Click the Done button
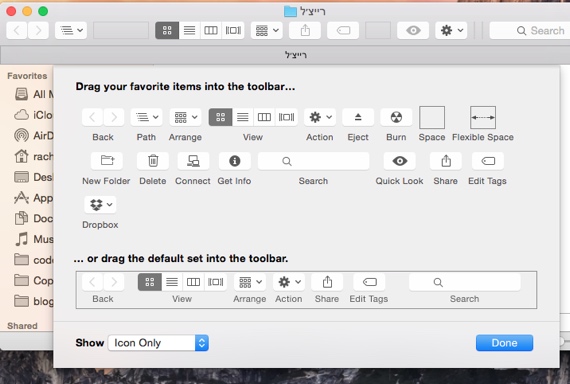The image size is (570, 384). tap(505, 343)
